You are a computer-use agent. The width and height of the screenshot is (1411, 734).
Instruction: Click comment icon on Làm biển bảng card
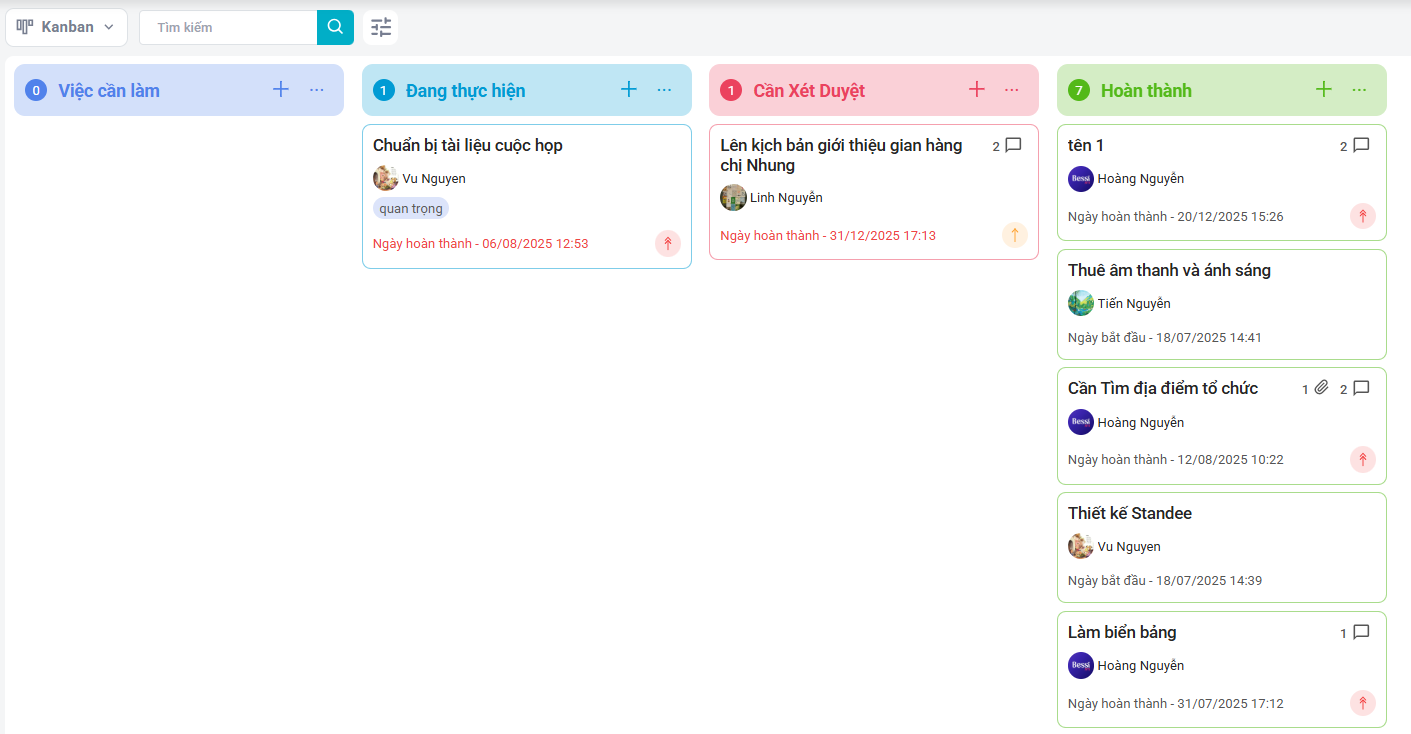pyautogui.click(x=1360, y=632)
